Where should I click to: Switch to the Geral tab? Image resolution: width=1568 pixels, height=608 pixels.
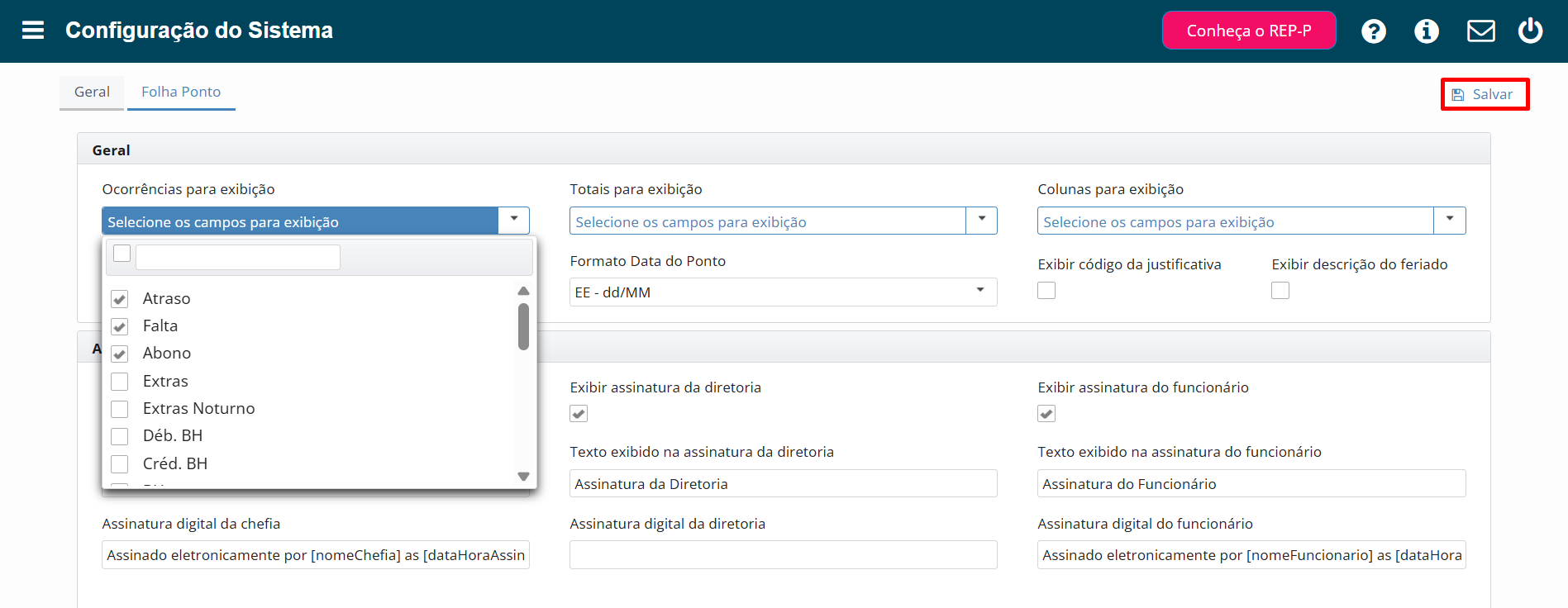[x=92, y=93]
